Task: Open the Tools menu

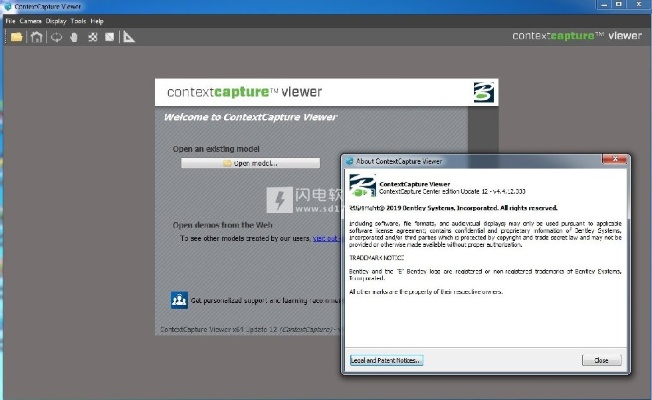Action: pos(78,20)
